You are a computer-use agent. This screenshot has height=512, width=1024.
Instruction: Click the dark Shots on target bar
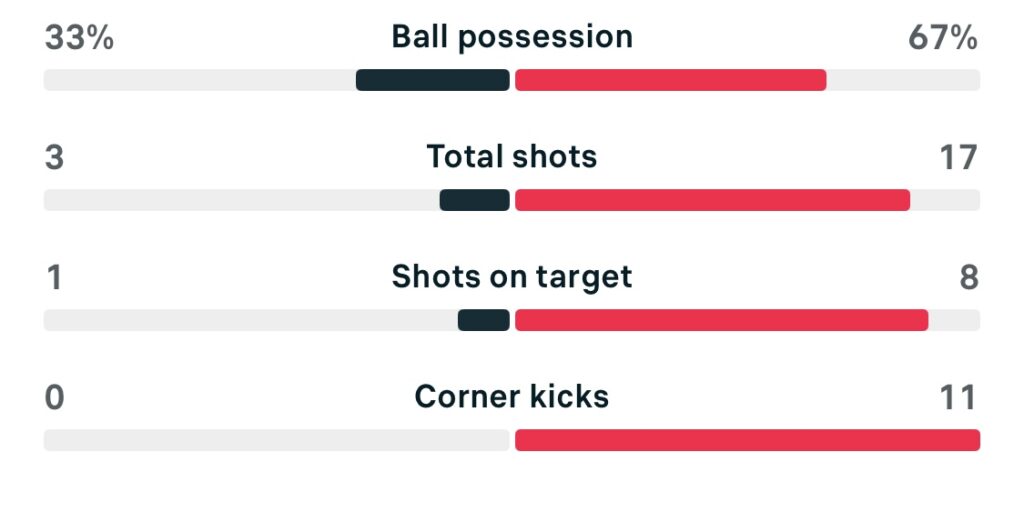(484, 320)
